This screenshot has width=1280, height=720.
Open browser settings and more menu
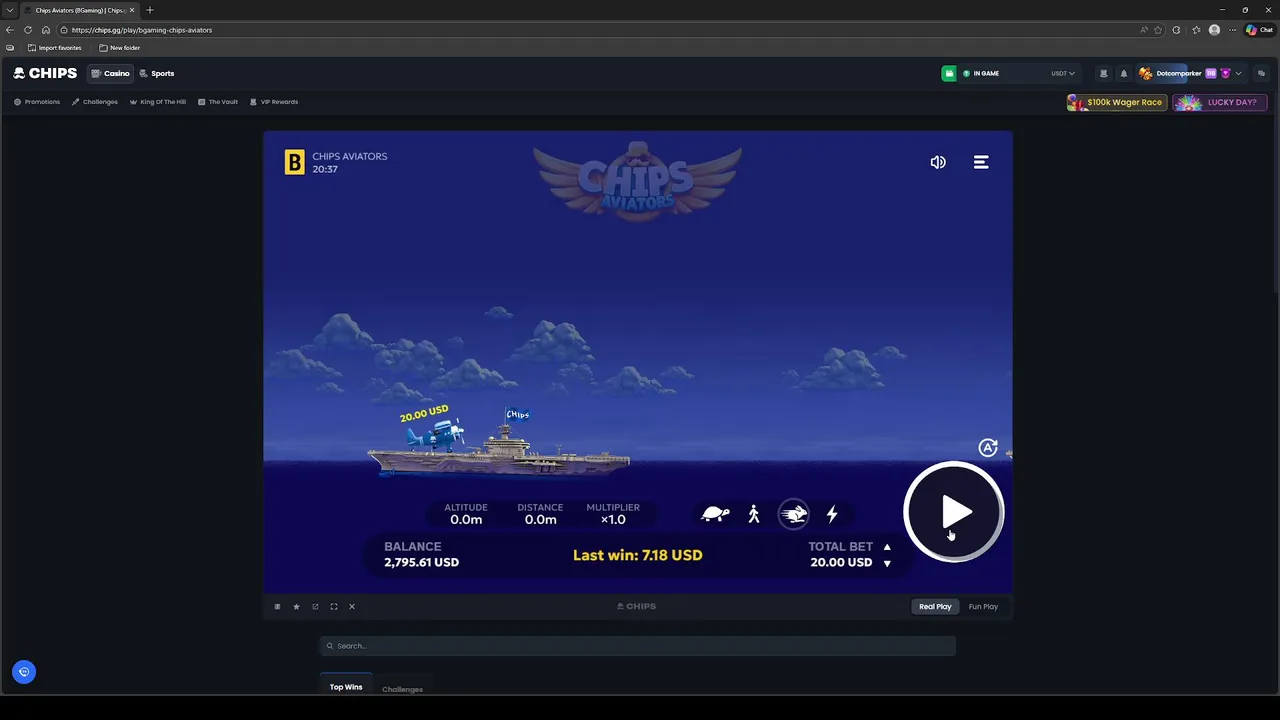(1232, 30)
